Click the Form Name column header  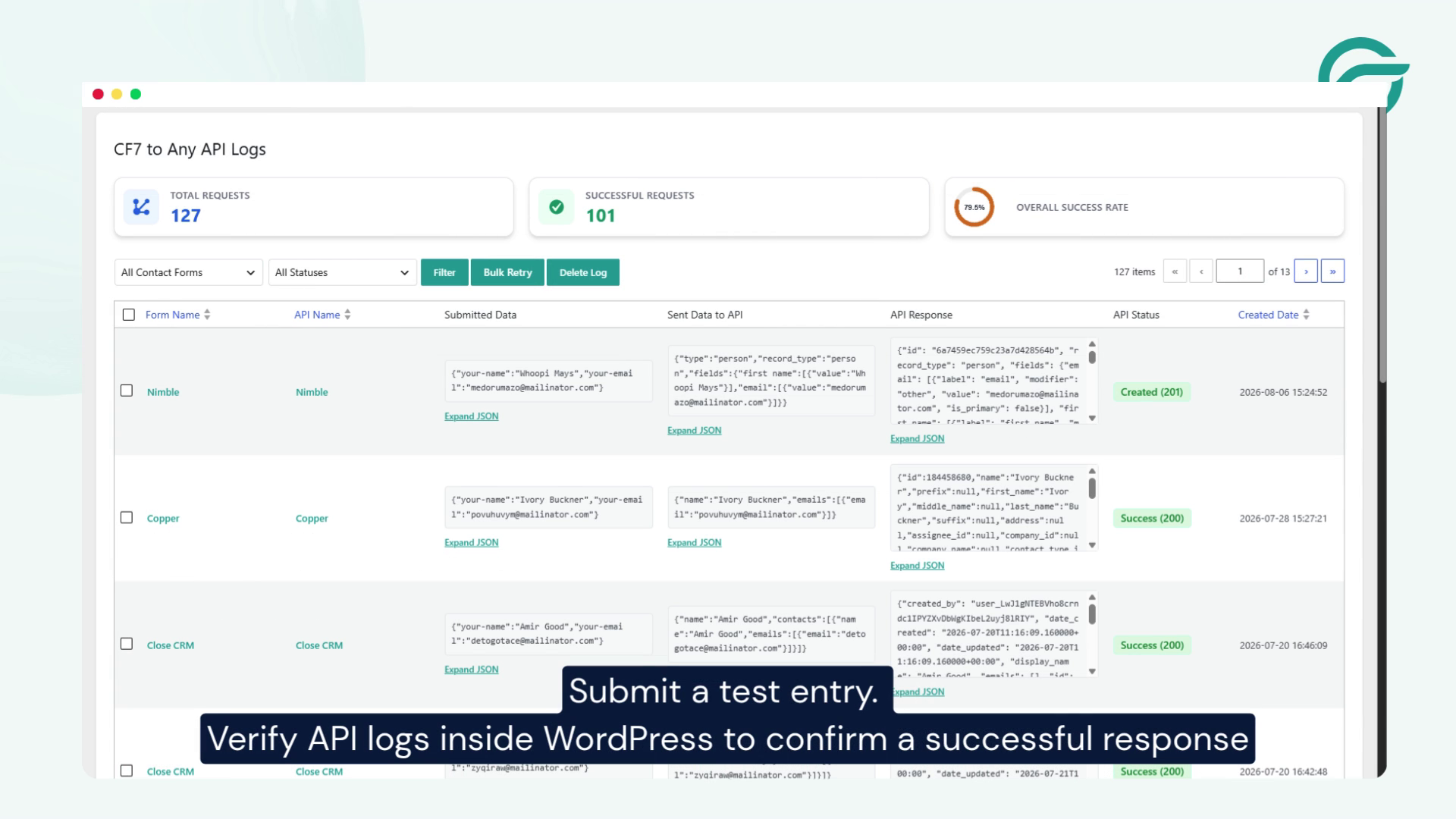(172, 315)
